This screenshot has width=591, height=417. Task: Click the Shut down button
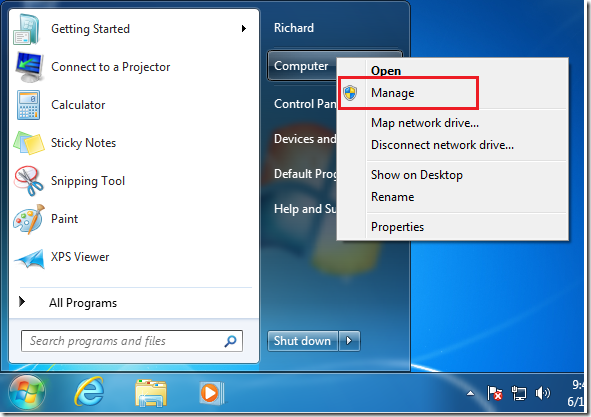click(303, 341)
